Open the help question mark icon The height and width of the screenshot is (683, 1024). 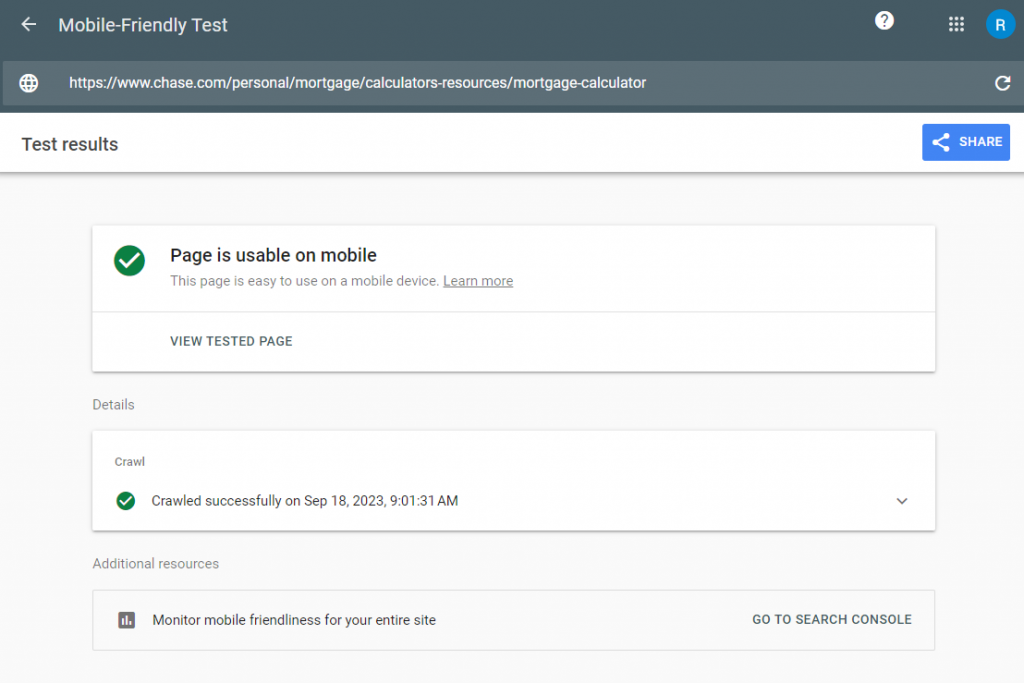(x=884, y=21)
